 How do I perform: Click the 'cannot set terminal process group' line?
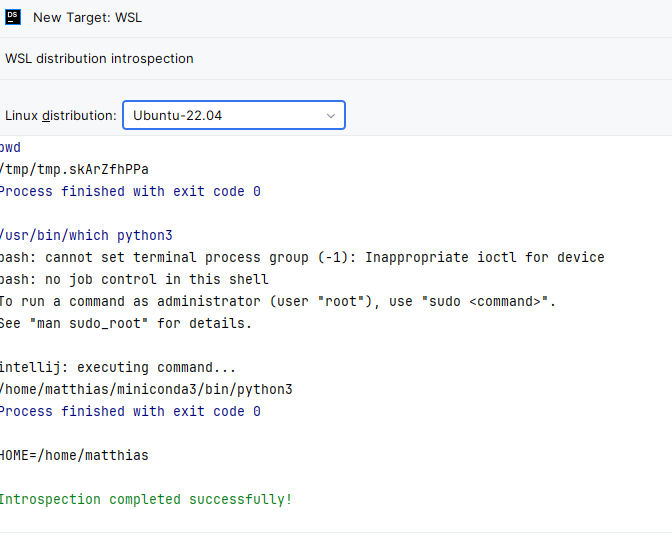point(302,258)
